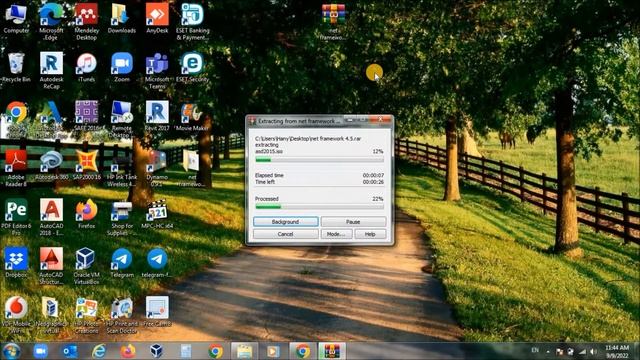Open VirtualBox from the taskbar
Image resolution: width=640 pixels, height=360 pixels.
click(x=157, y=351)
